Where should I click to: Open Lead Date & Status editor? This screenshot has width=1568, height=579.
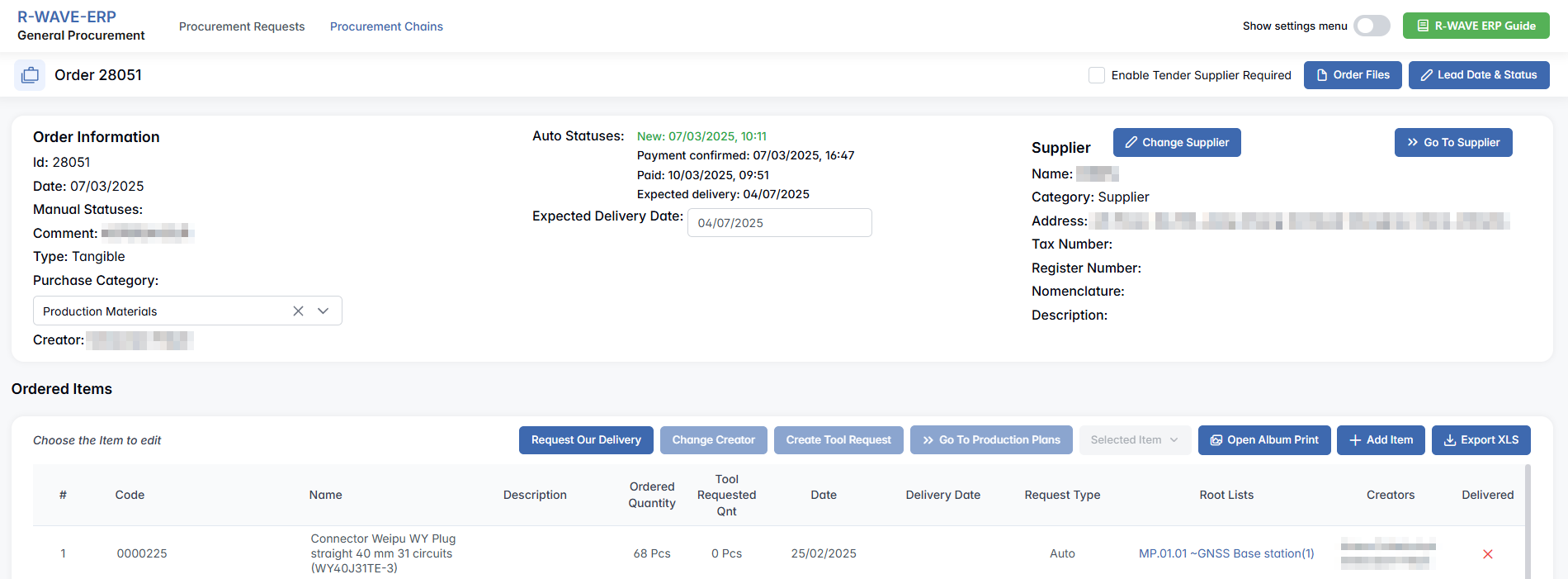click(1478, 75)
